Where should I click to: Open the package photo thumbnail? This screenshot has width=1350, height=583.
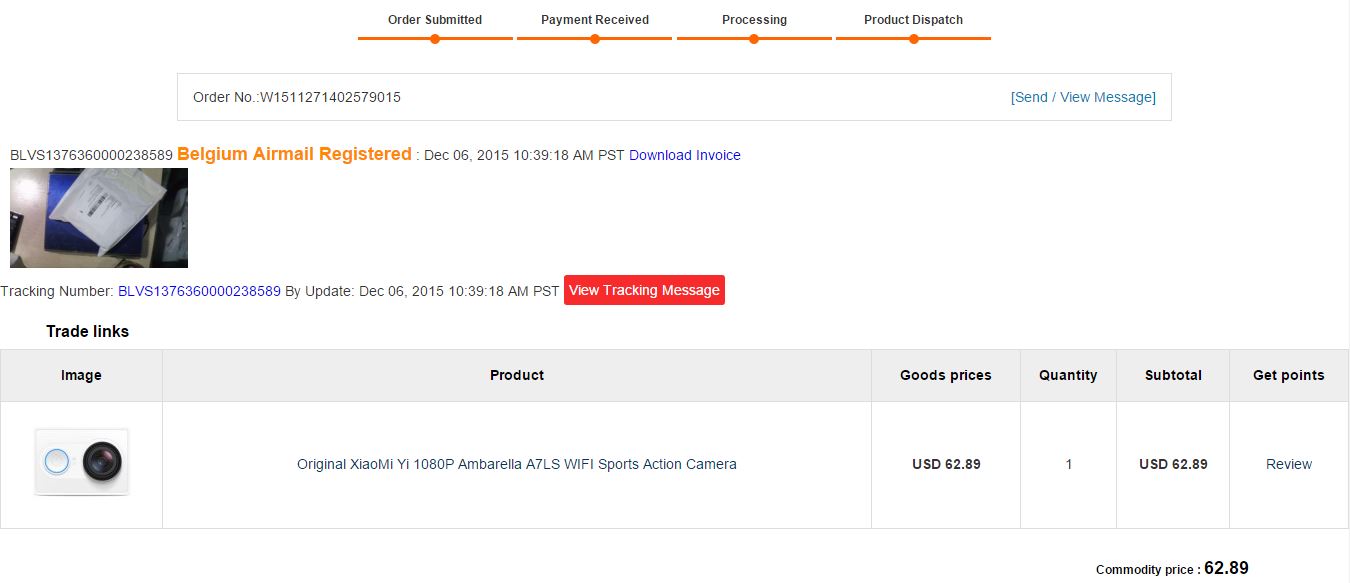point(99,218)
